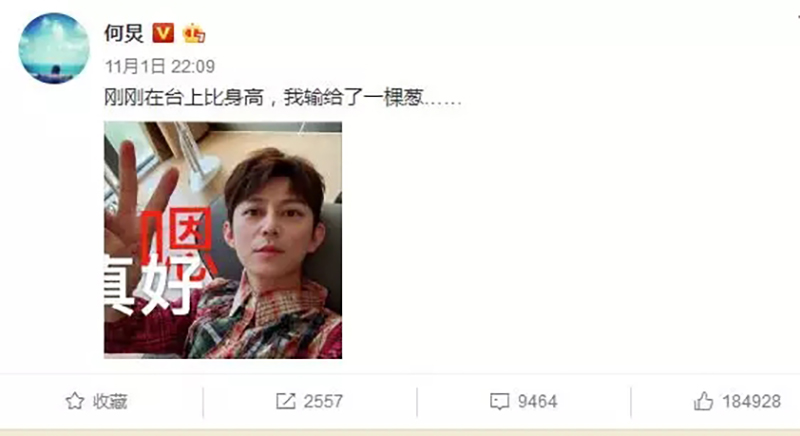Enlarge the selfie photo thumbnail
This screenshot has height=436, width=800.
coord(223,240)
